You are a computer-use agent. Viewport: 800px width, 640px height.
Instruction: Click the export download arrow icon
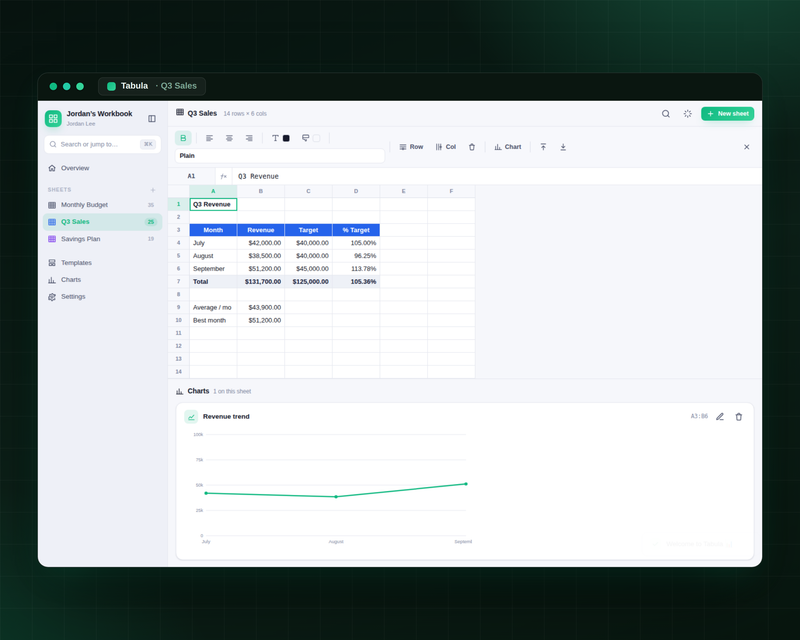pos(563,147)
